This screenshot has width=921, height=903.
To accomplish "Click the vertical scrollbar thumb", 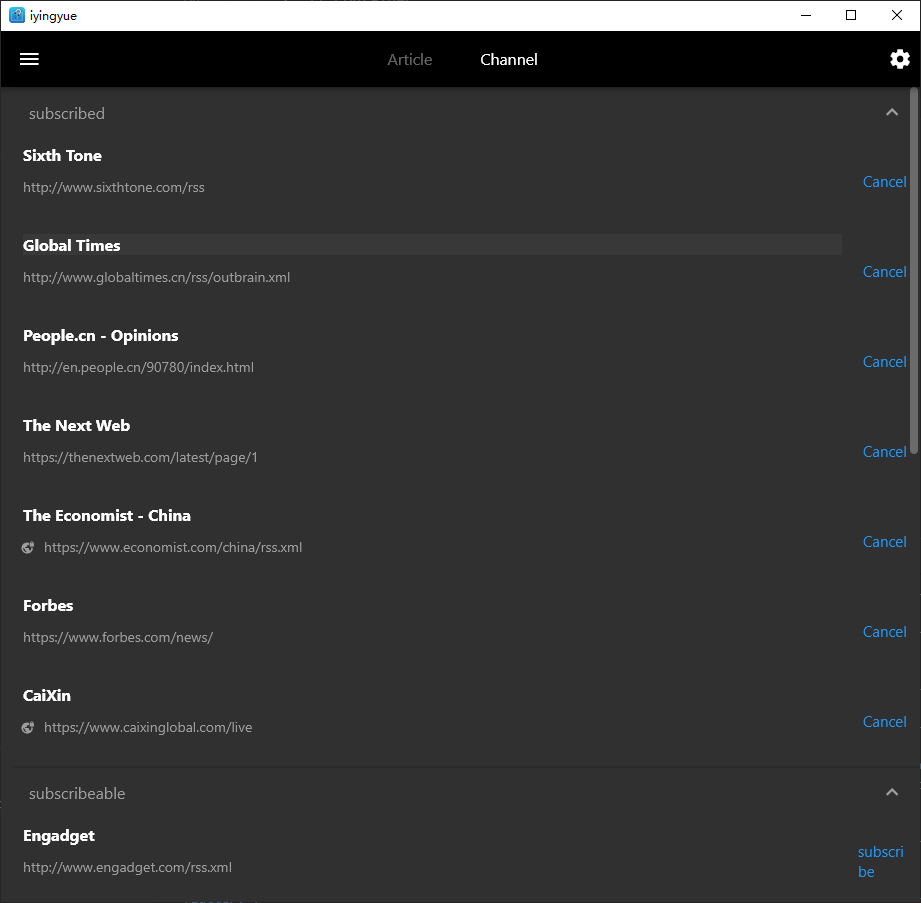I will [913, 270].
